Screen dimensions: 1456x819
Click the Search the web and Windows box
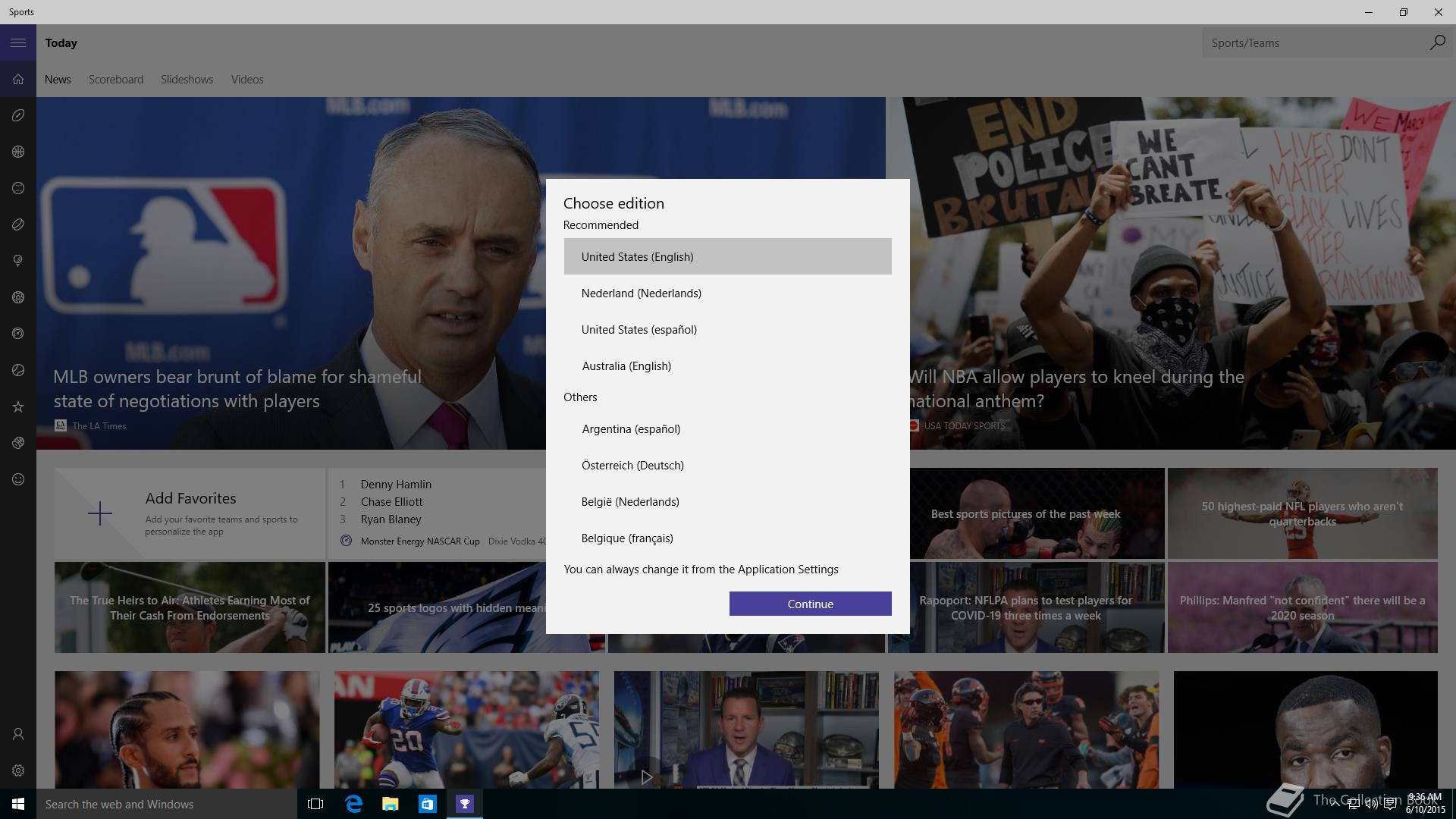click(167, 804)
